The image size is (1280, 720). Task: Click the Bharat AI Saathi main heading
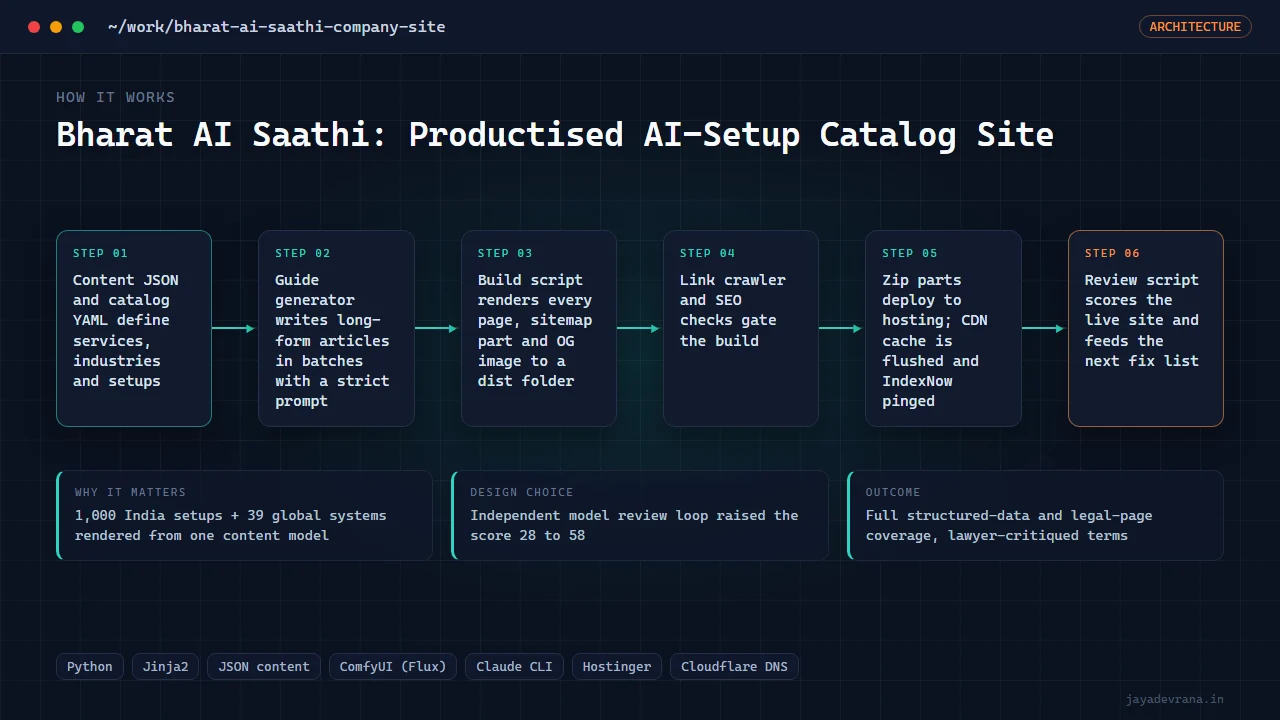point(555,134)
